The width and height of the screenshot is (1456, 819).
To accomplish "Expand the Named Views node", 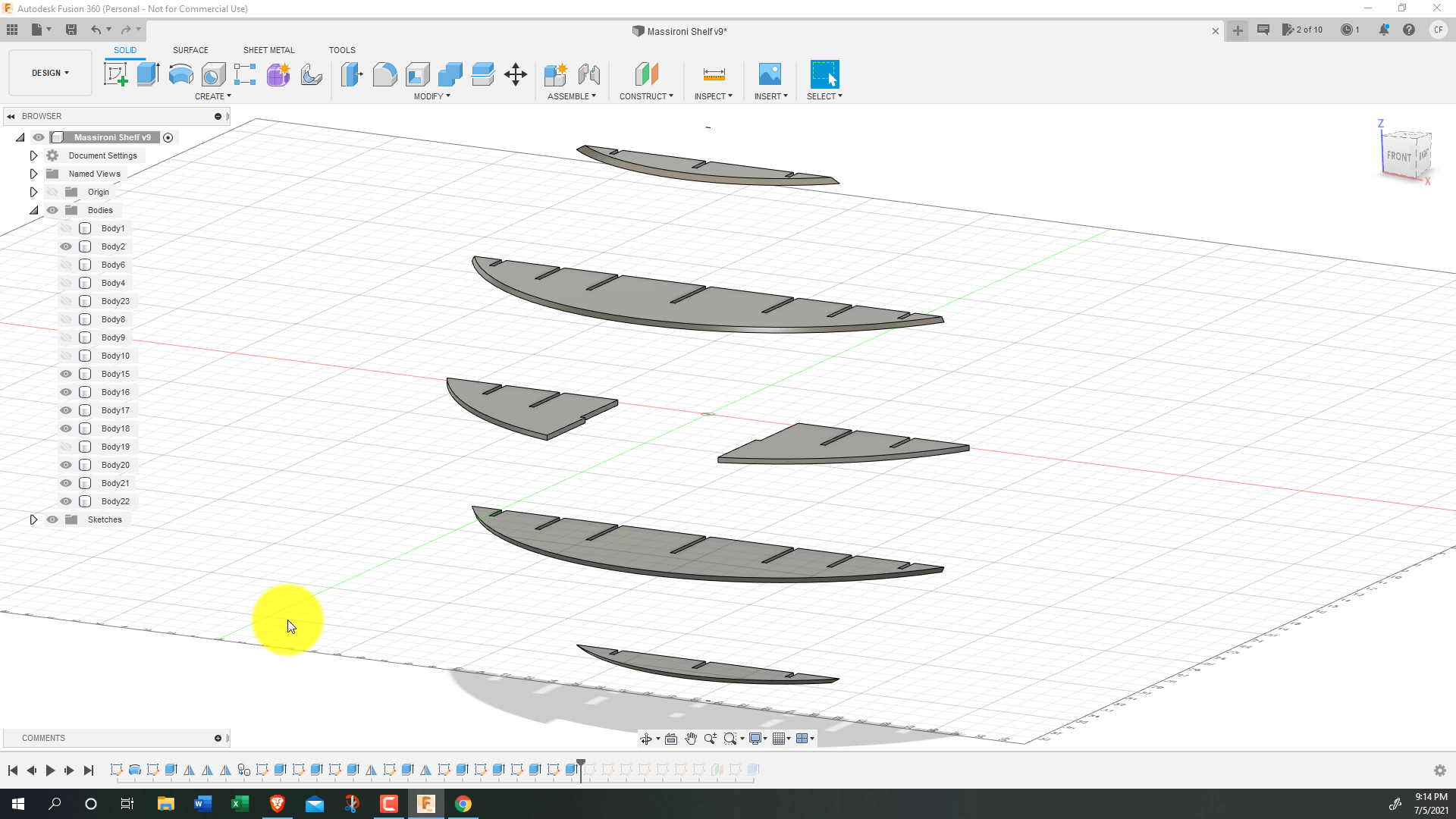I will pyautogui.click(x=33, y=174).
